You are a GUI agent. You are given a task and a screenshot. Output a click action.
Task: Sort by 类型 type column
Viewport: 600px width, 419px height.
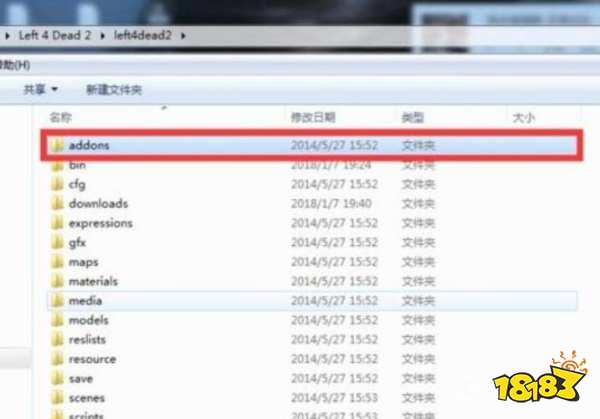point(412,117)
